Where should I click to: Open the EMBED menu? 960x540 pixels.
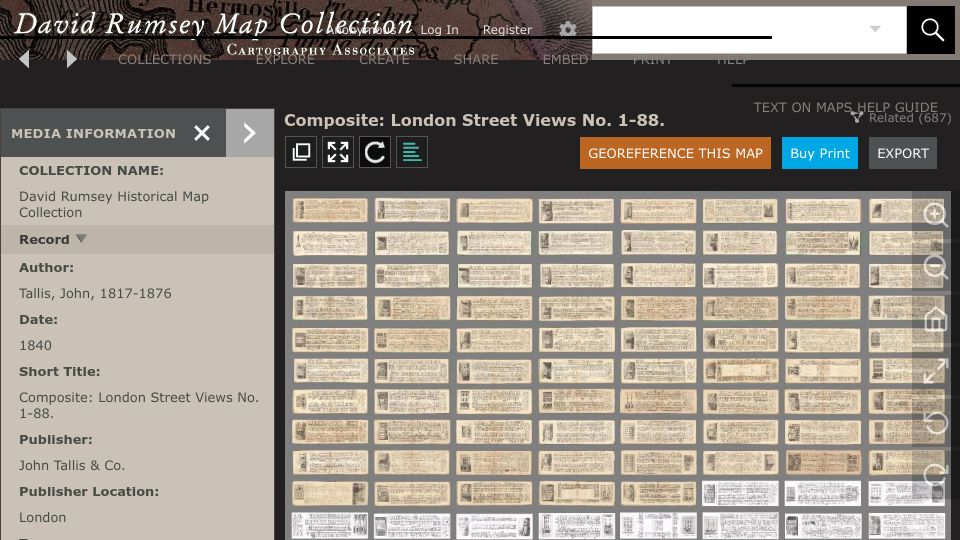(565, 59)
